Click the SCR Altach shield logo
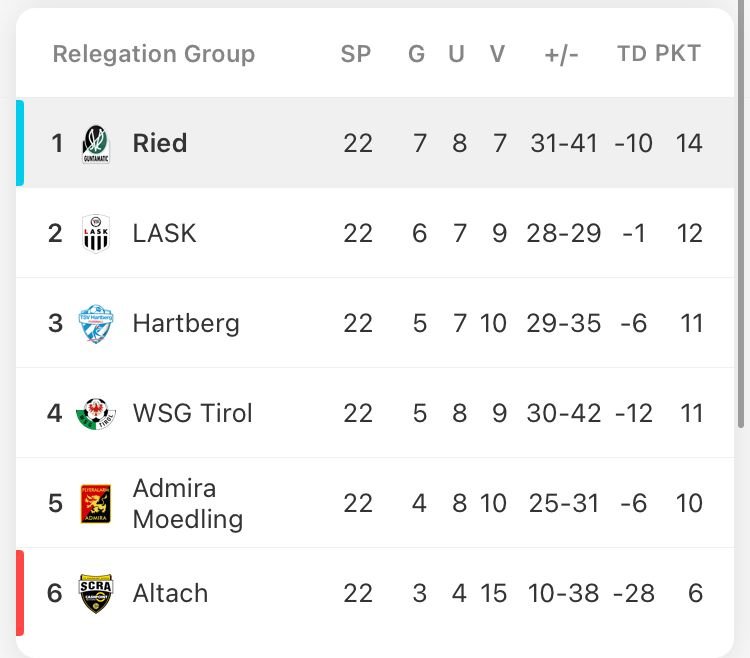Screen dimensions: 750x658 pyautogui.click(x=96, y=593)
